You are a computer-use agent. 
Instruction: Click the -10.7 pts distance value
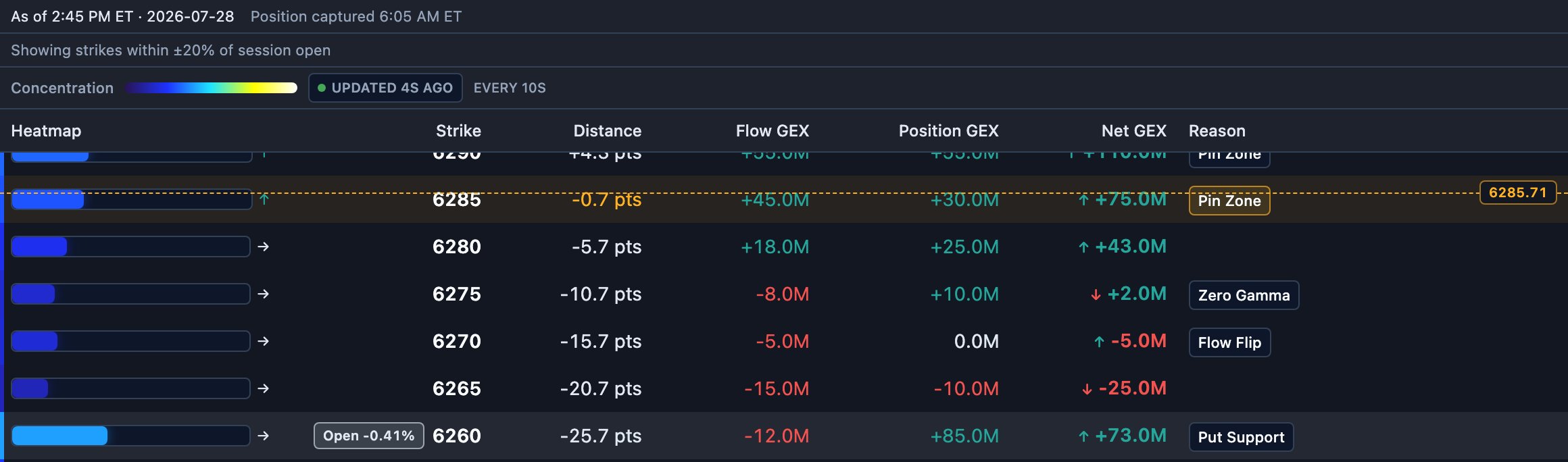[x=601, y=294]
